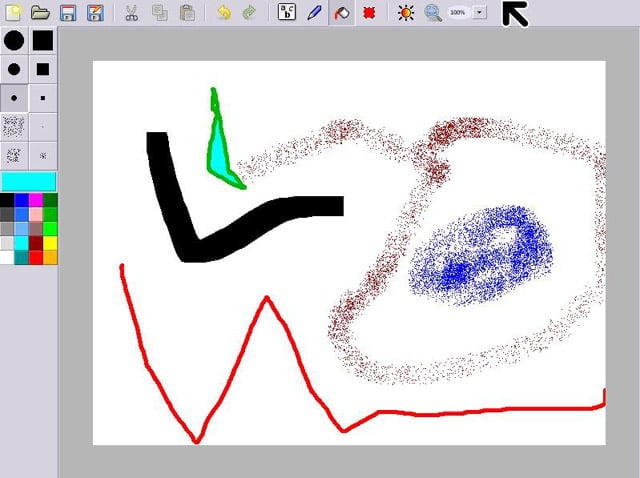Click the current cyan color preview bar
This screenshot has height=478, width=640.
pos(29,181)
